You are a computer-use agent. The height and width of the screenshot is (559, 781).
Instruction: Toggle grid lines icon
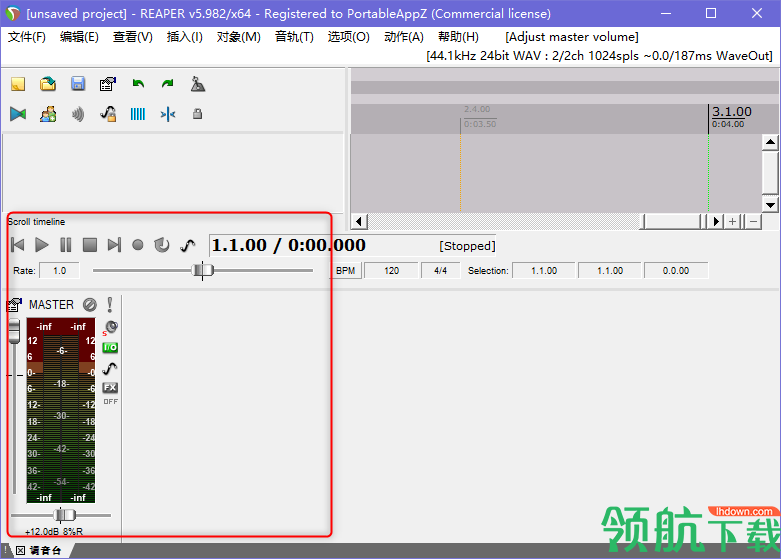[x=138, y=114]
